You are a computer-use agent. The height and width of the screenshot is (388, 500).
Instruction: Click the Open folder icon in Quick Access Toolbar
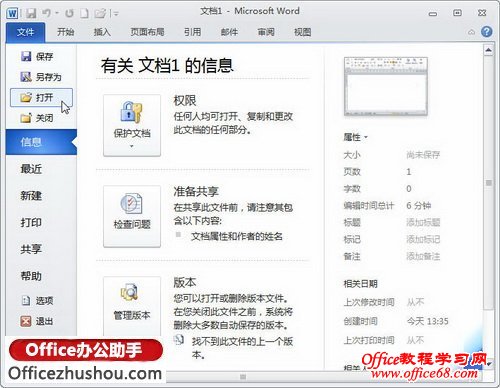click(x=100, y=13)
